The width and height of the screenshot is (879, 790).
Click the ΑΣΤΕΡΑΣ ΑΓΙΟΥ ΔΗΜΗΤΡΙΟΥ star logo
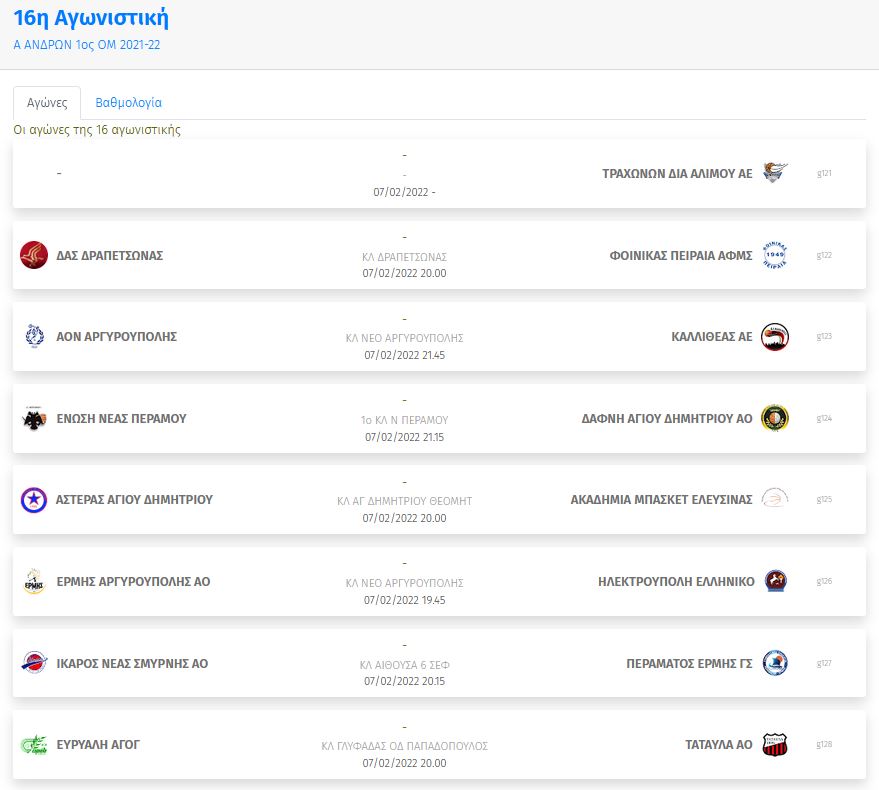[34, 500]
